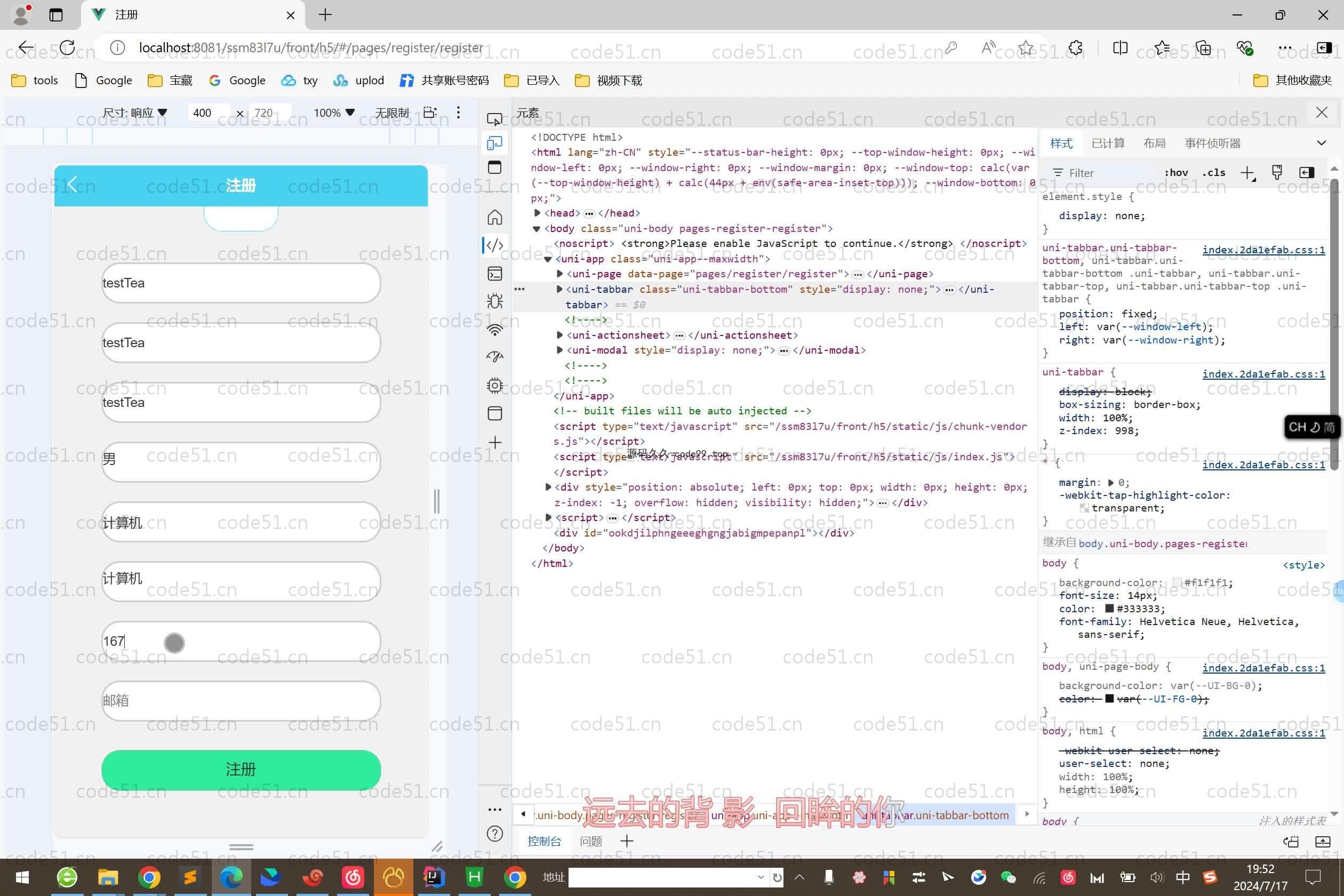Open index.2da1efab.css link for uni-tabbar rule
Screen dimensions: 1344x896
point(1263,374)
